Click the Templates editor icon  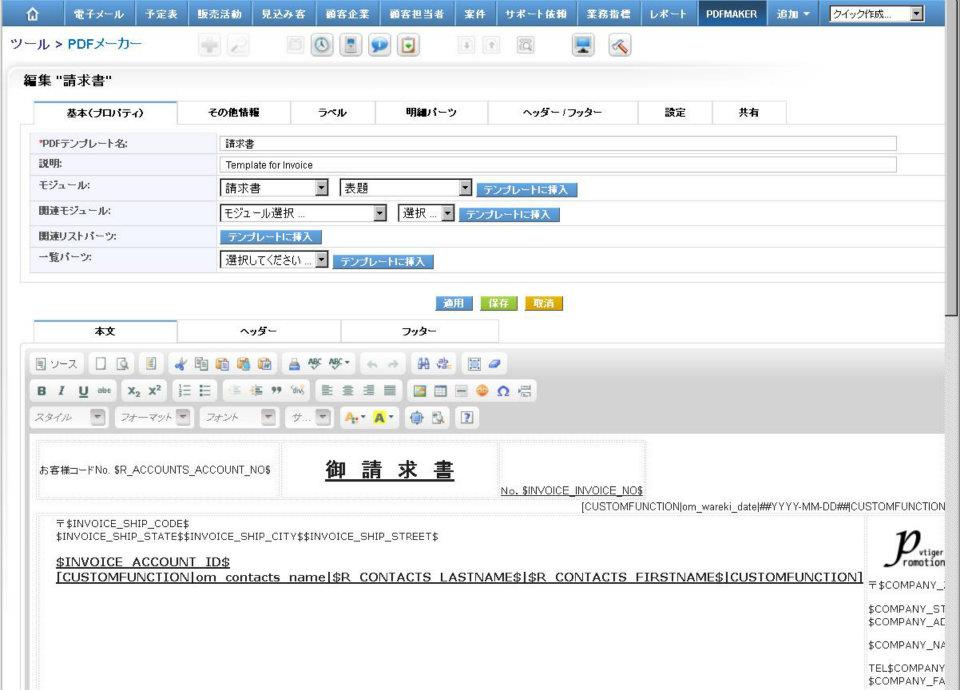click(151, 364)
